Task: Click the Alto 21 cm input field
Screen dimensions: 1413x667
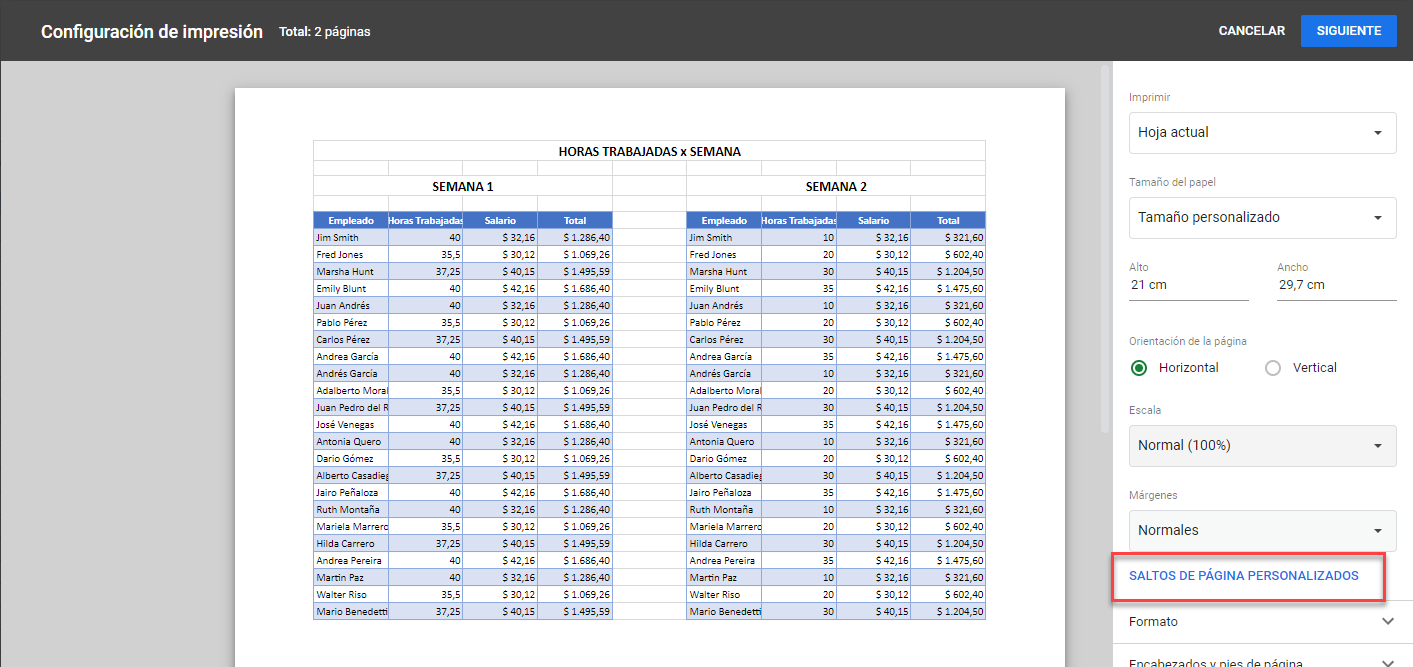Action: pos(1188,285)
